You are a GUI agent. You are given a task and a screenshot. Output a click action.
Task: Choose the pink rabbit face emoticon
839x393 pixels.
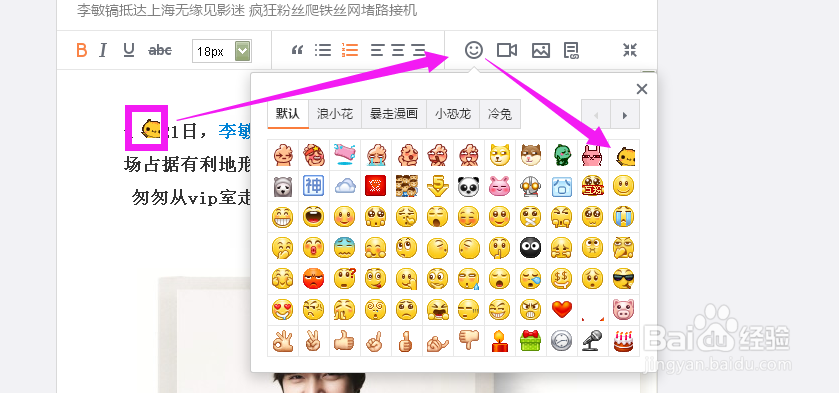pos(500,186)
